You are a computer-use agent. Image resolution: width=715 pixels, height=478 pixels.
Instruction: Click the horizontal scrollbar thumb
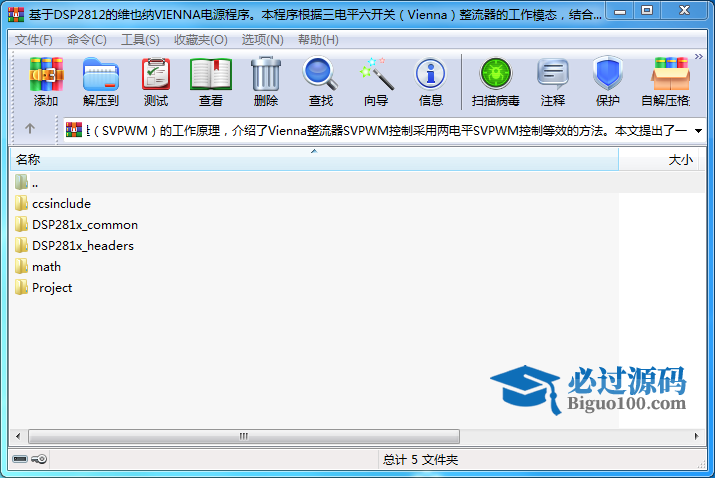coord(244,436)
